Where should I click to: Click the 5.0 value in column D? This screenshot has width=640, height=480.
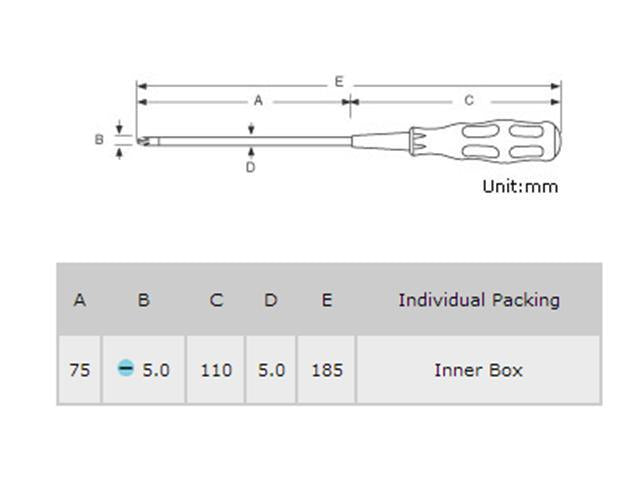click(271, 370)
